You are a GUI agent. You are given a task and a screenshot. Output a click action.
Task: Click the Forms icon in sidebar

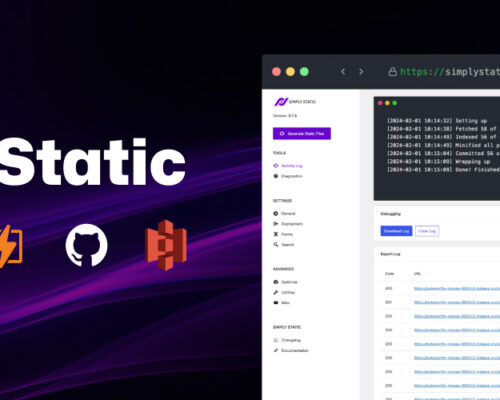[276, 234]
